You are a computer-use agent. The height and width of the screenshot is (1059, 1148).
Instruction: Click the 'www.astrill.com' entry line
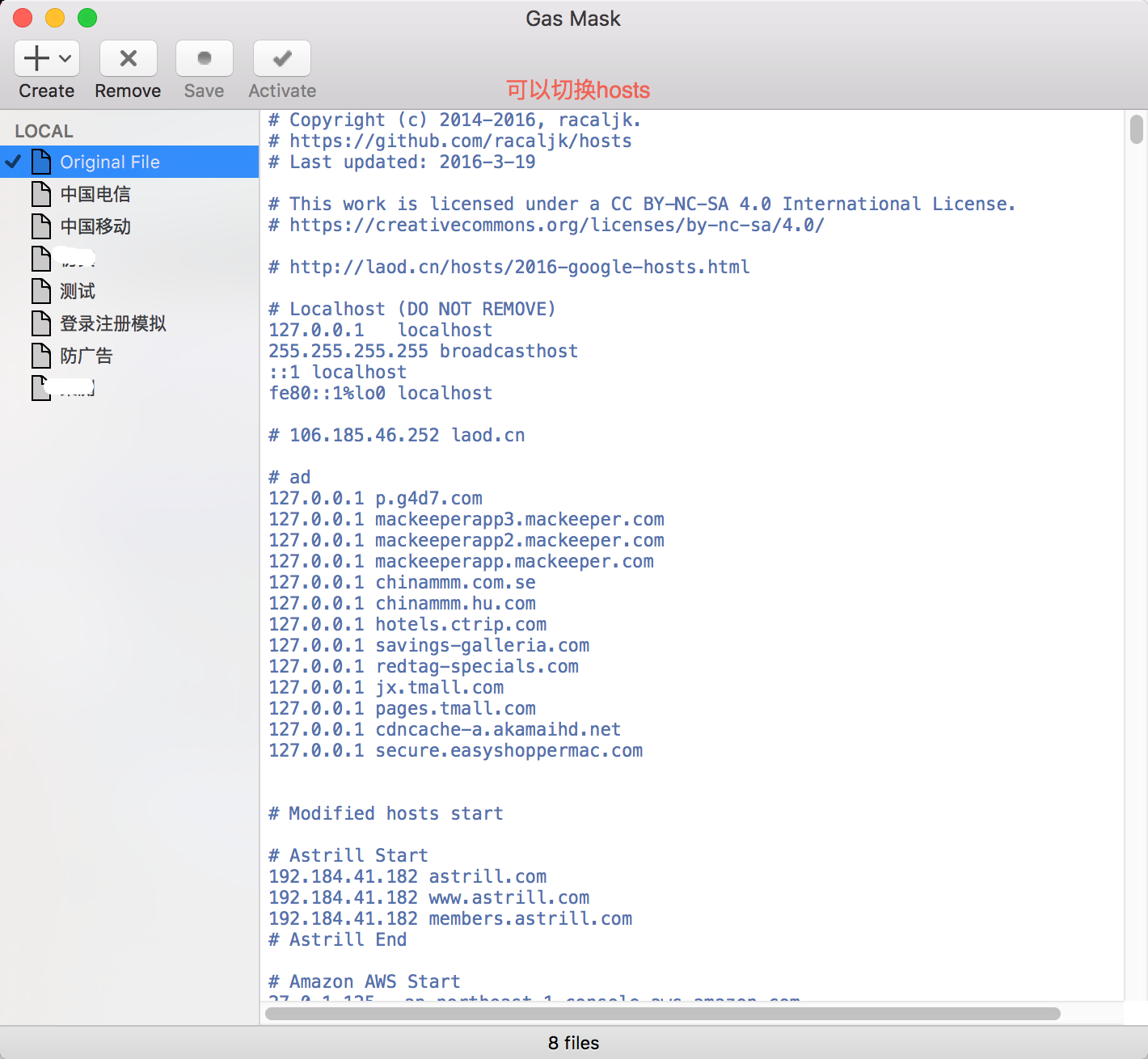(x=429, y=897)
